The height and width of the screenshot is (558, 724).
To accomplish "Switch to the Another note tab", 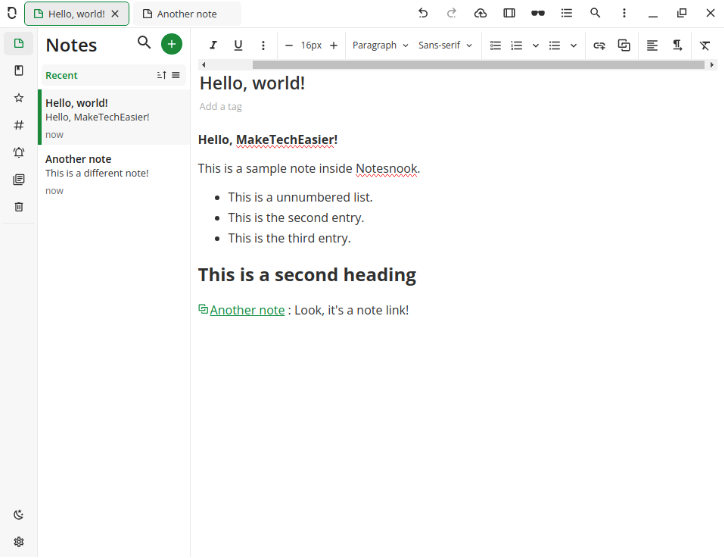I will click(x=187, y=14).
